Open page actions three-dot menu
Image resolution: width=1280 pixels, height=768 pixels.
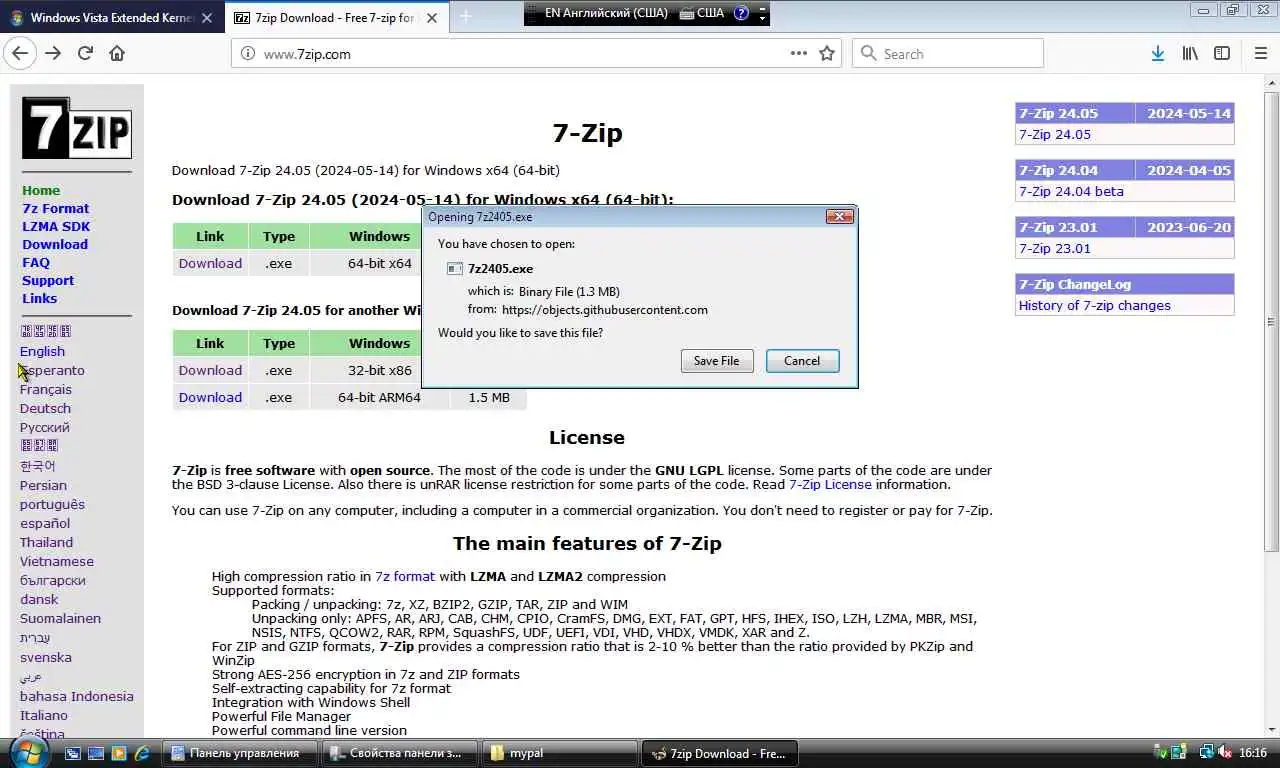point(798,54)
